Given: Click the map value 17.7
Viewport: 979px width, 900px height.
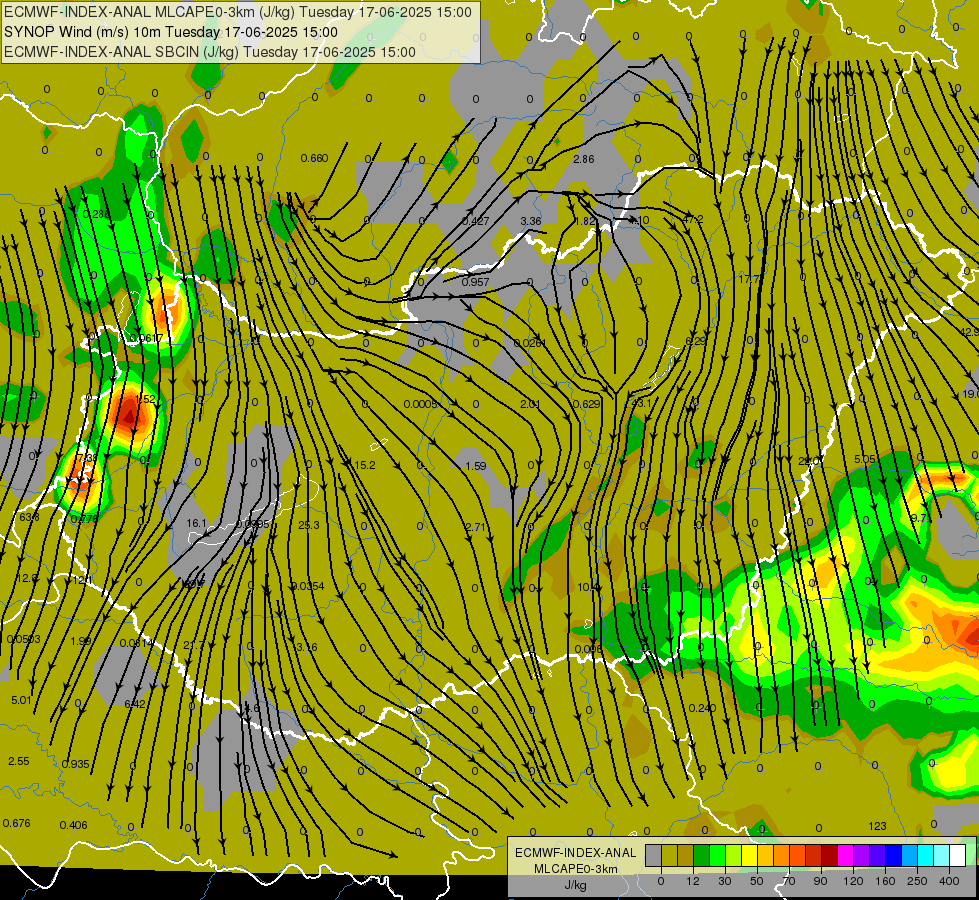Looking at the screenshot, I should coord(749,279).
